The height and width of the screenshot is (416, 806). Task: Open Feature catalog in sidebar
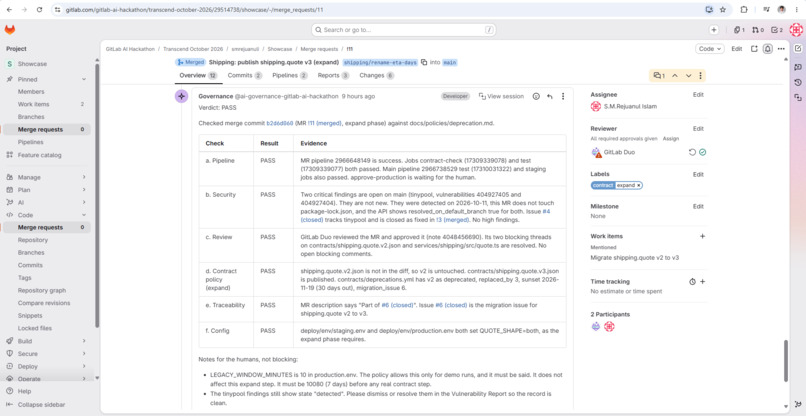coord(40,155)
